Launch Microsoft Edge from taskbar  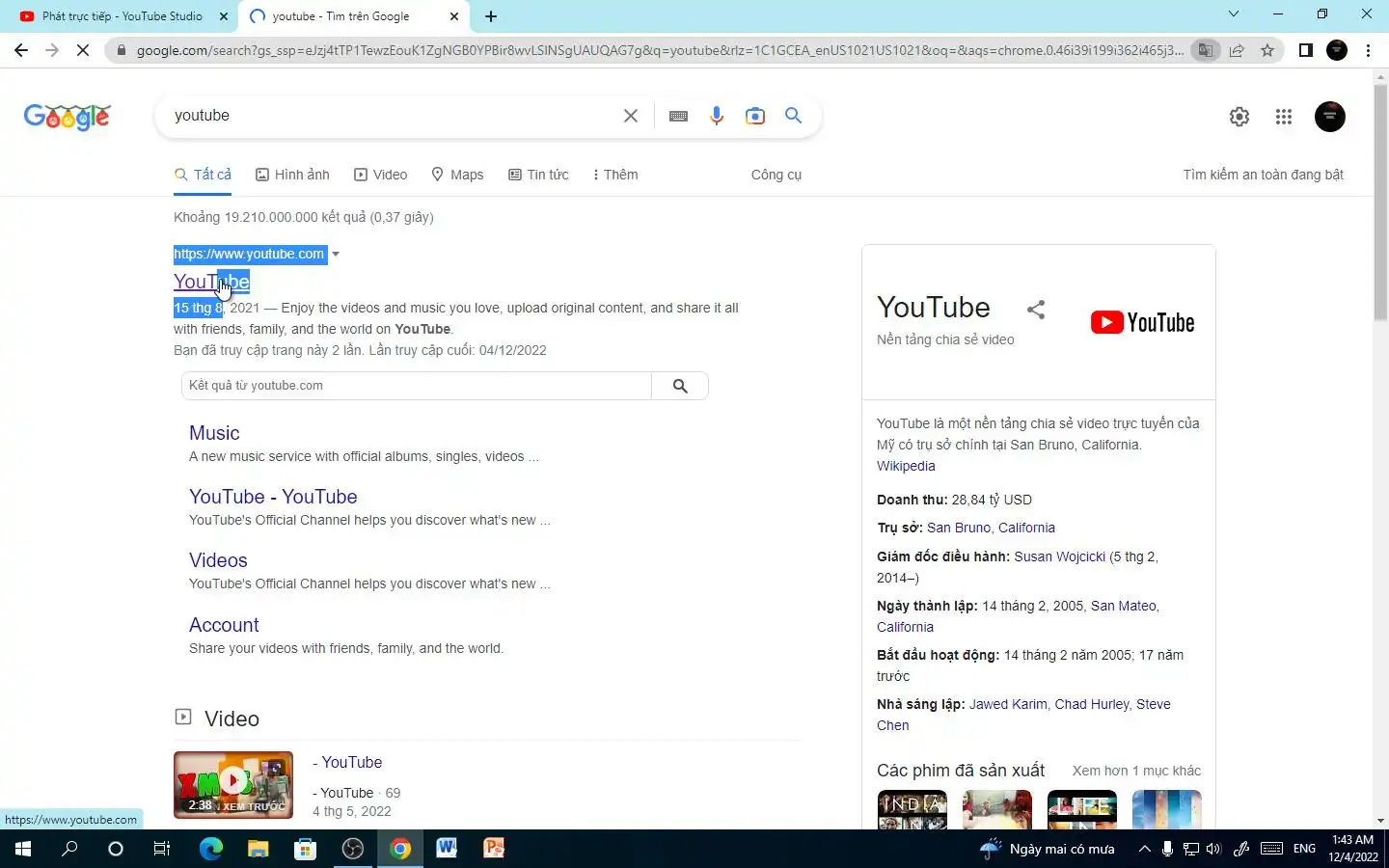tap(211, 849)
